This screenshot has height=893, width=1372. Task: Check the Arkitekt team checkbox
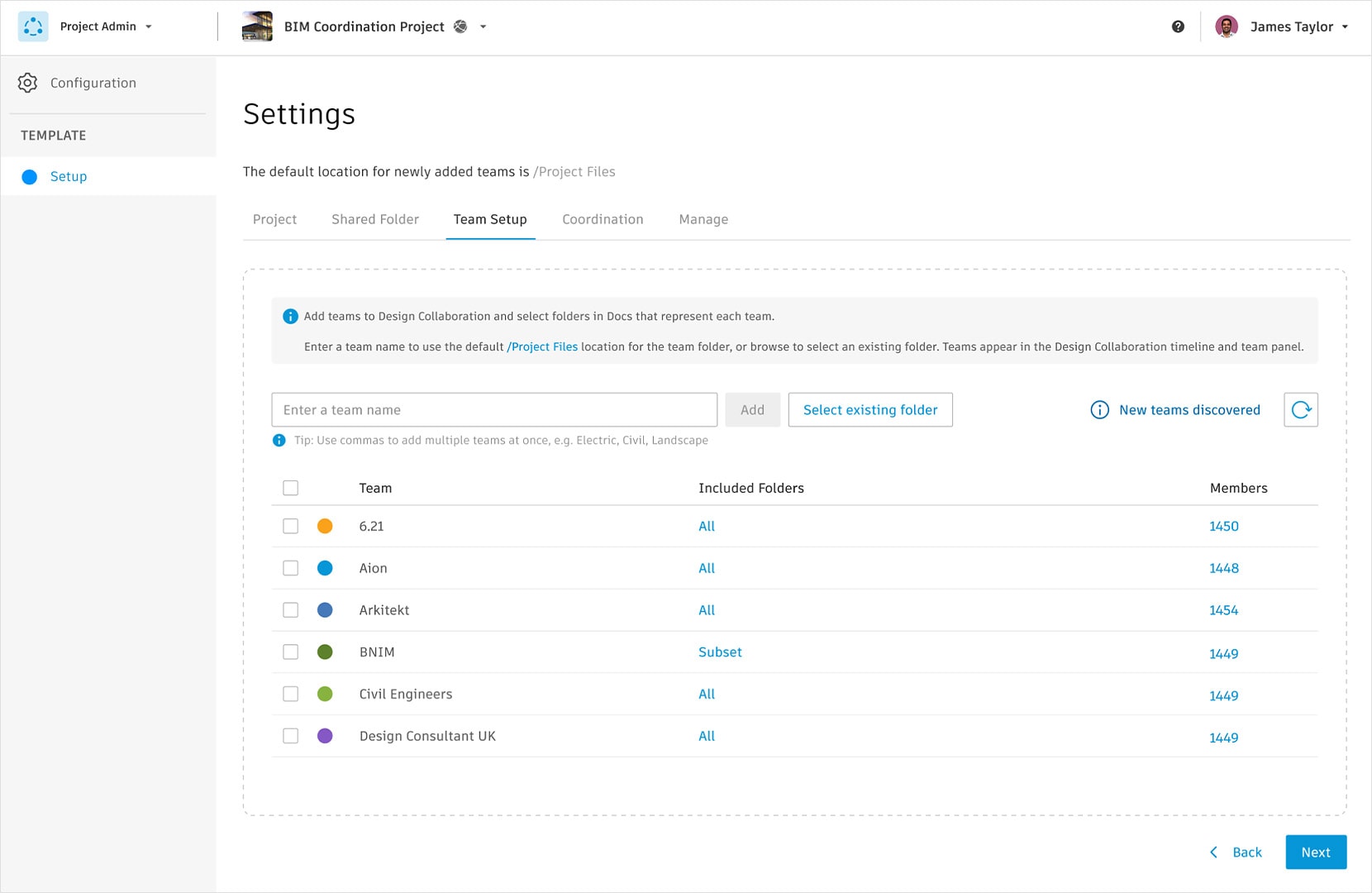pos(290,610)
